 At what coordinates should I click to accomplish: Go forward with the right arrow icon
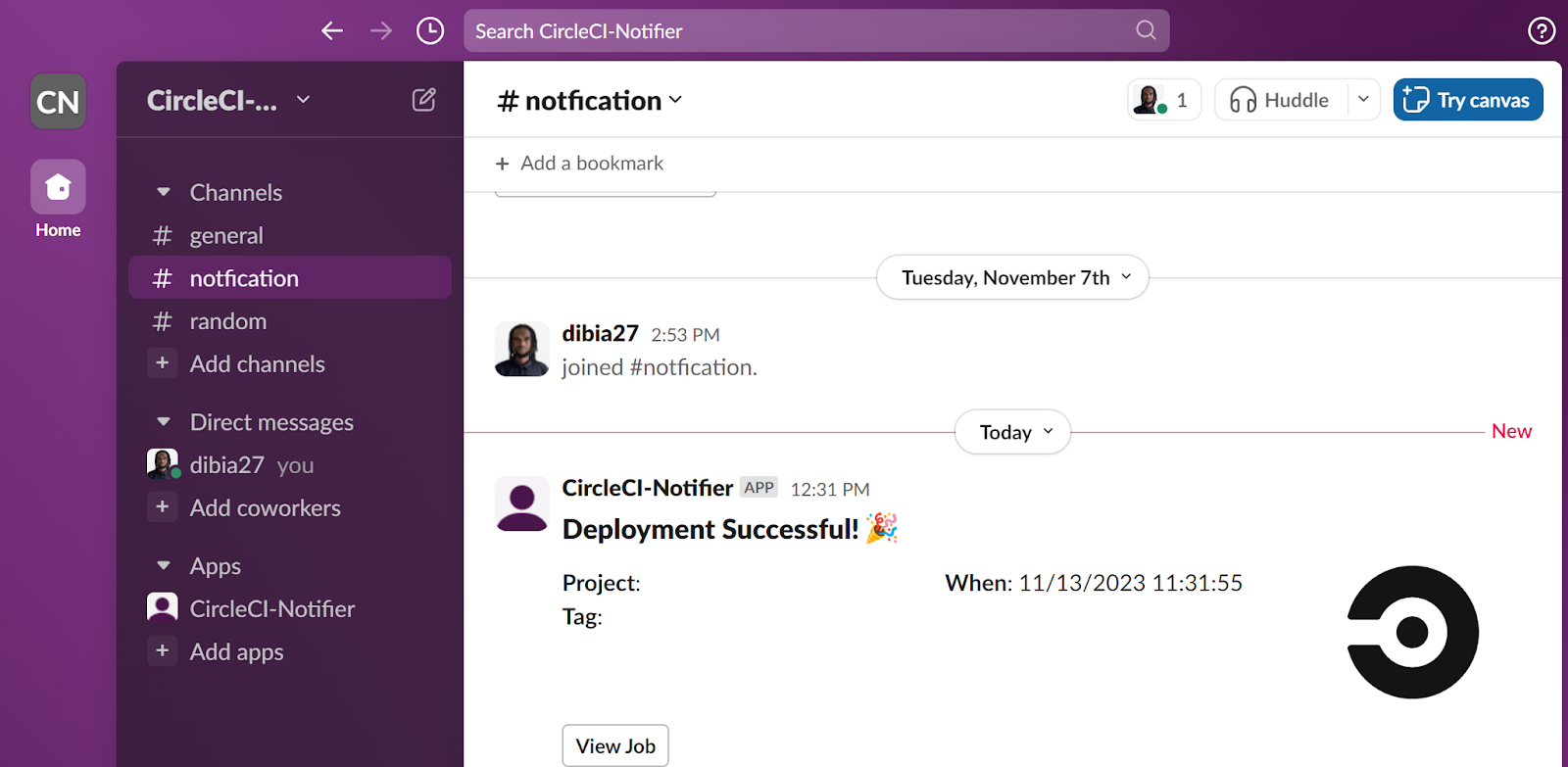[381, 30]
